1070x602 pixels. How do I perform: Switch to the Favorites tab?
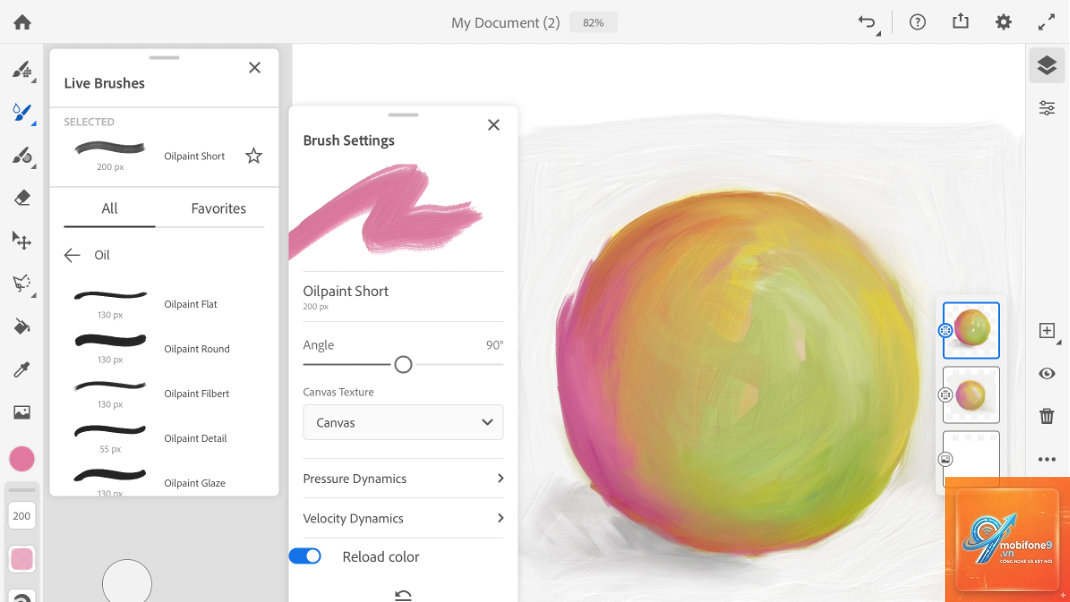click(x=218, y=208)
